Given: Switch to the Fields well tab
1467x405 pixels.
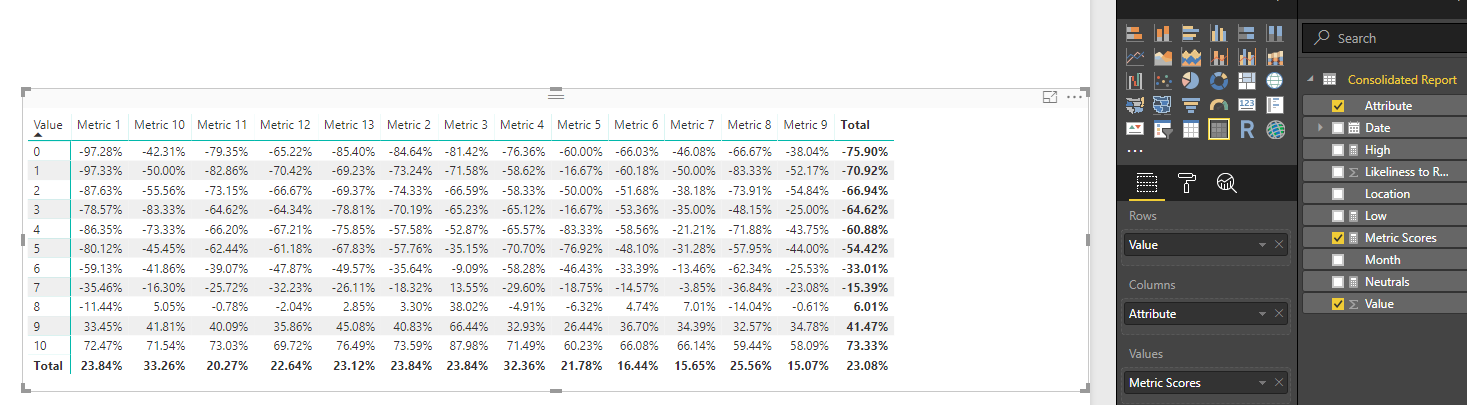Looking at the screenshot, I should click(x=1147, y=183).
